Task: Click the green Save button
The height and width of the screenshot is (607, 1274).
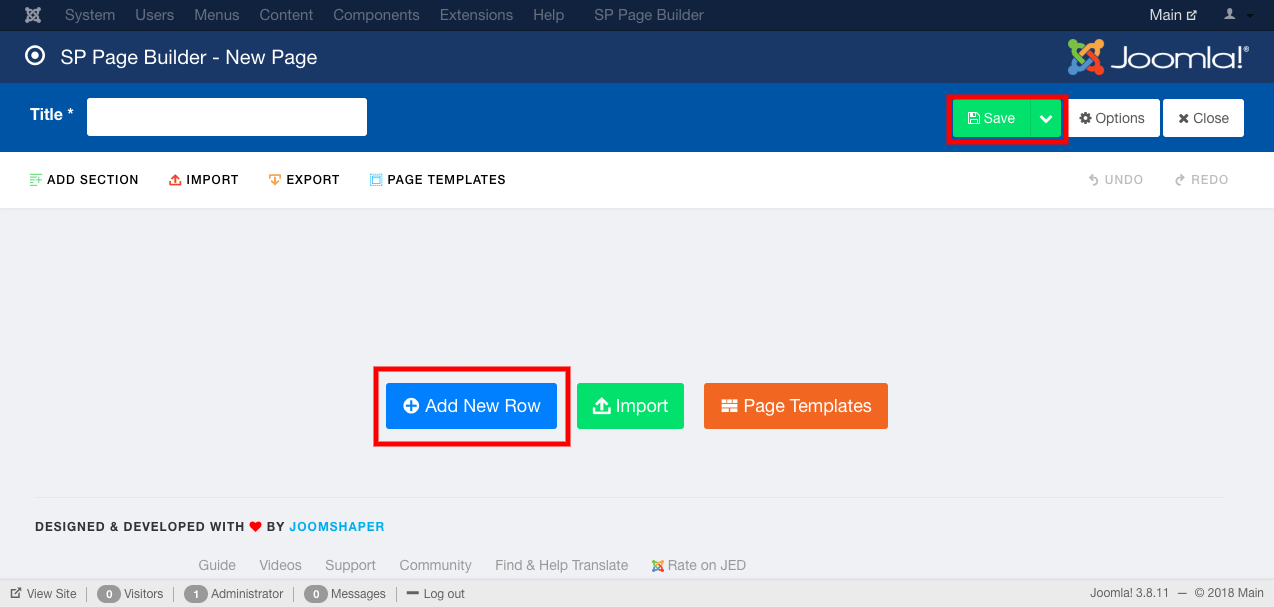Action: [991, 118]
